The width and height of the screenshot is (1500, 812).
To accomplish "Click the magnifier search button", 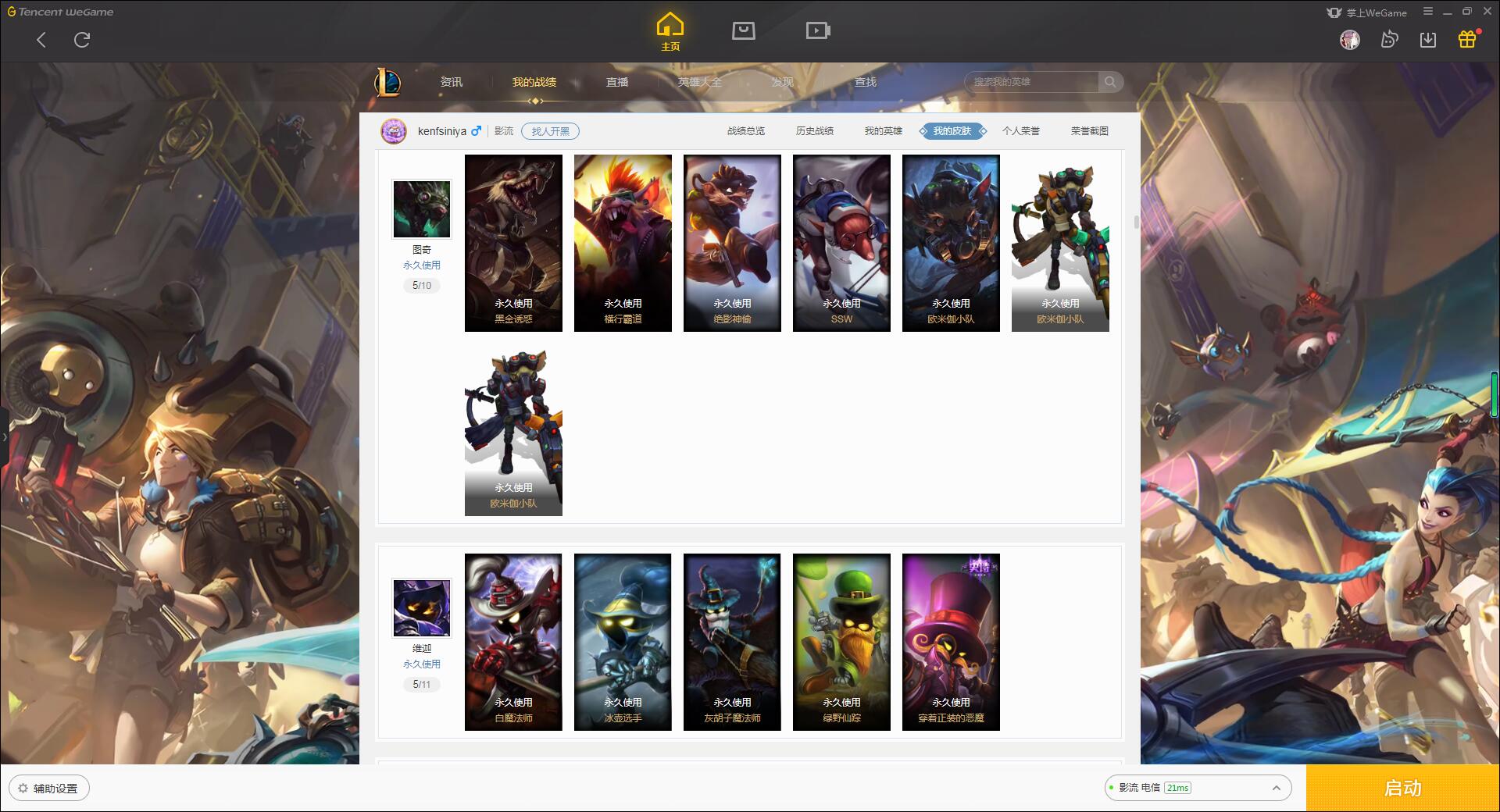I will point(1110,82).
